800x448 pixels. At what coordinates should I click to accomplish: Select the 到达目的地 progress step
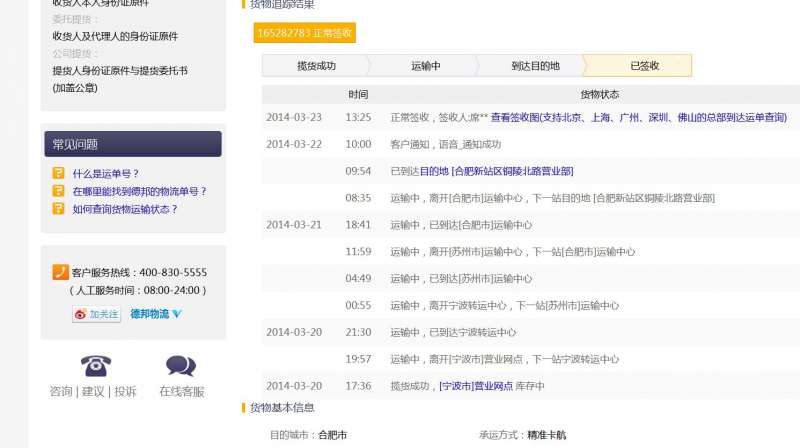coord(535,66)
